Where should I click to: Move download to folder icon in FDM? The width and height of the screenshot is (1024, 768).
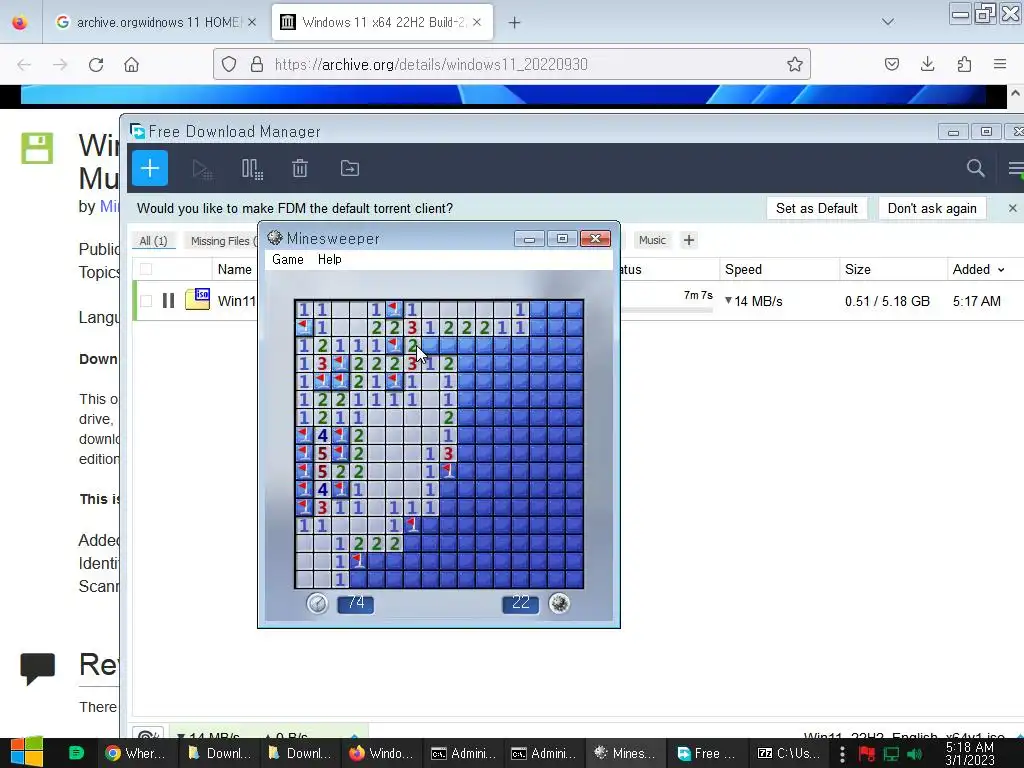[x=349, y=168]
